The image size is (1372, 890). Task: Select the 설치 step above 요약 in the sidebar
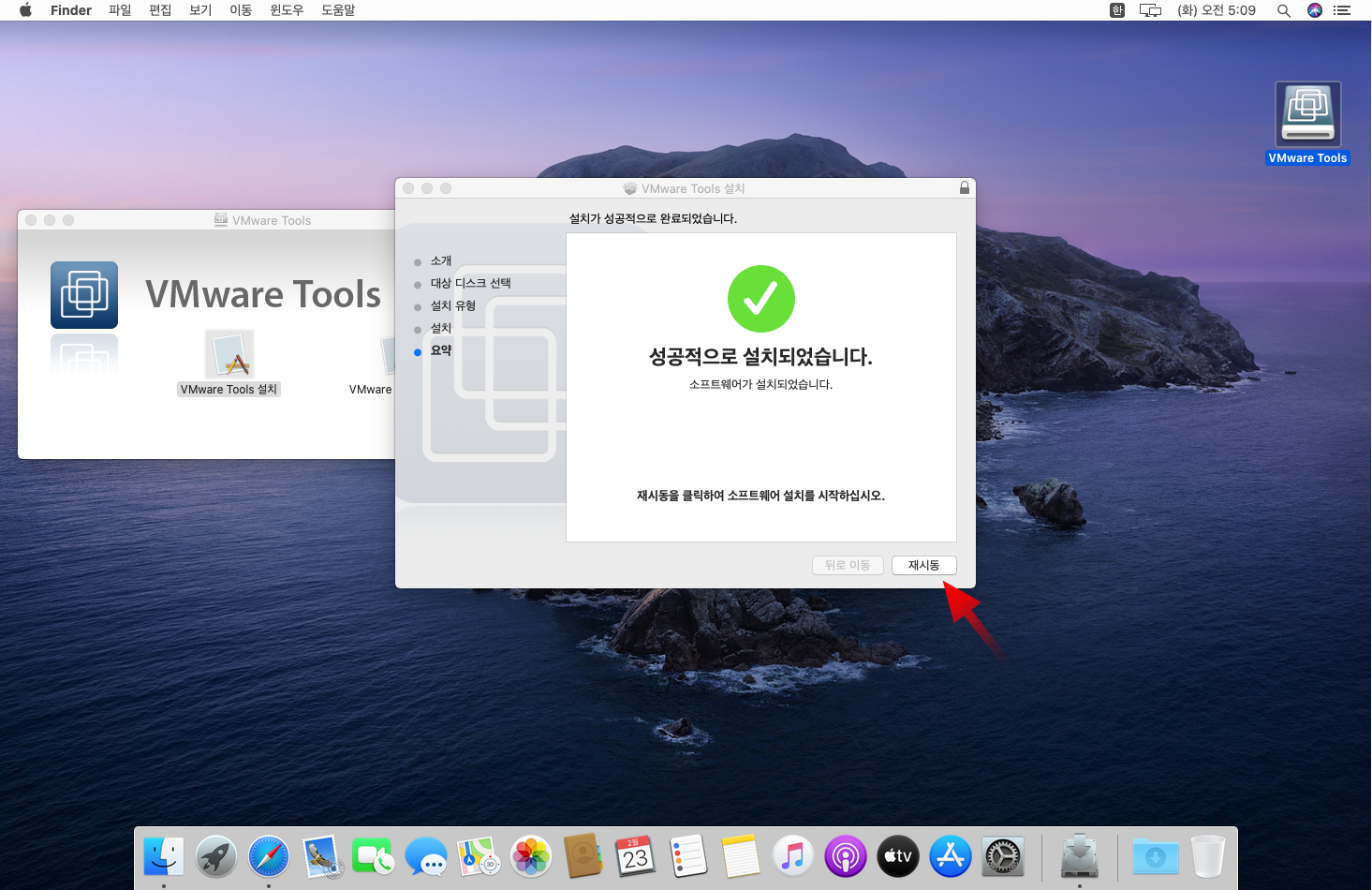click(441, 328)
